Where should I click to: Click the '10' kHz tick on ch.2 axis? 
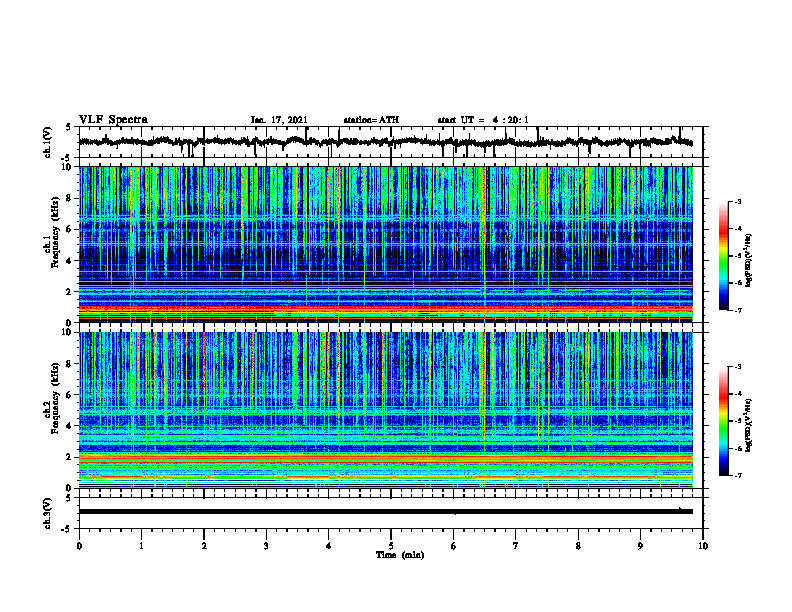(67, 332)
